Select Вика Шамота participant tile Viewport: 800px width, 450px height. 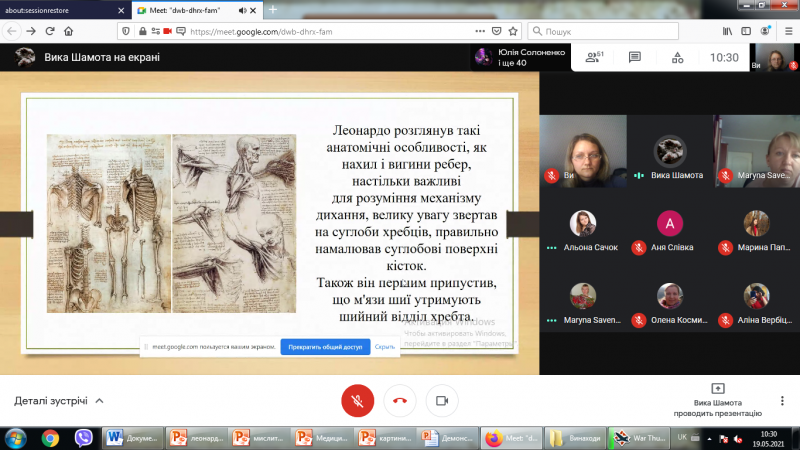(670, 151)
